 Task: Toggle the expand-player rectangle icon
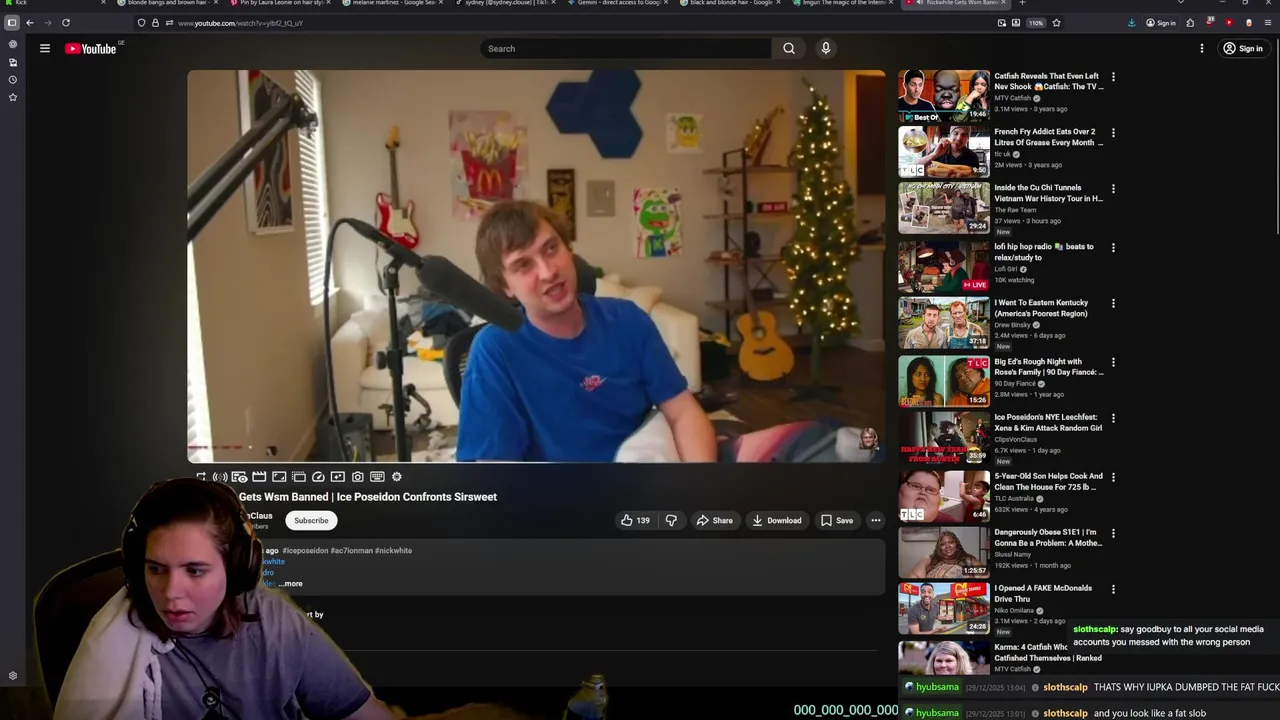coord(279,477)
